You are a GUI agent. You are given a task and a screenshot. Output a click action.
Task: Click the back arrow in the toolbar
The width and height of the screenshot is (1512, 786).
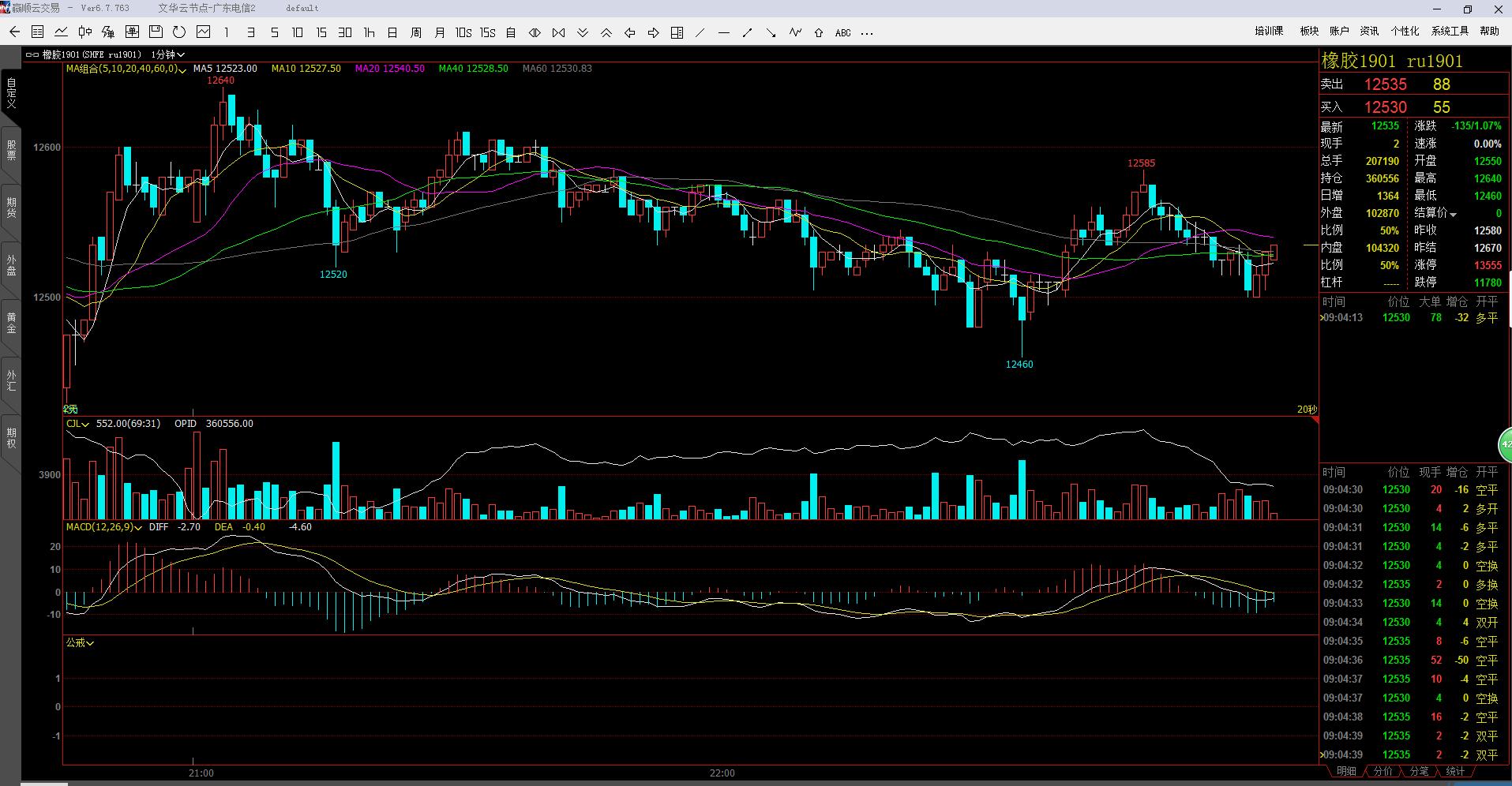click(x=14, y=32)
